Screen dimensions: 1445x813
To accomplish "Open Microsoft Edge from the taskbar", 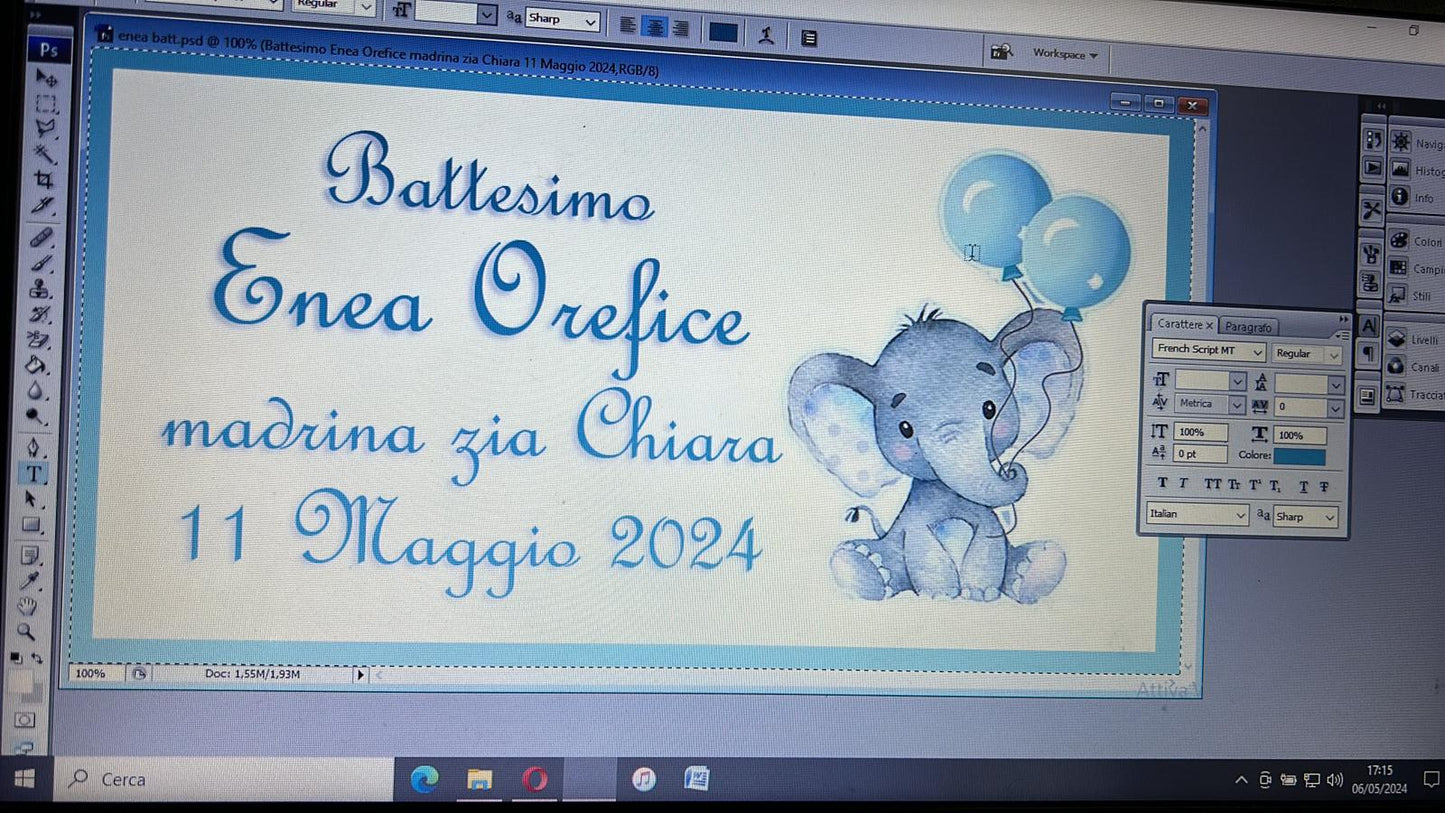I will [x=424, y=779].
